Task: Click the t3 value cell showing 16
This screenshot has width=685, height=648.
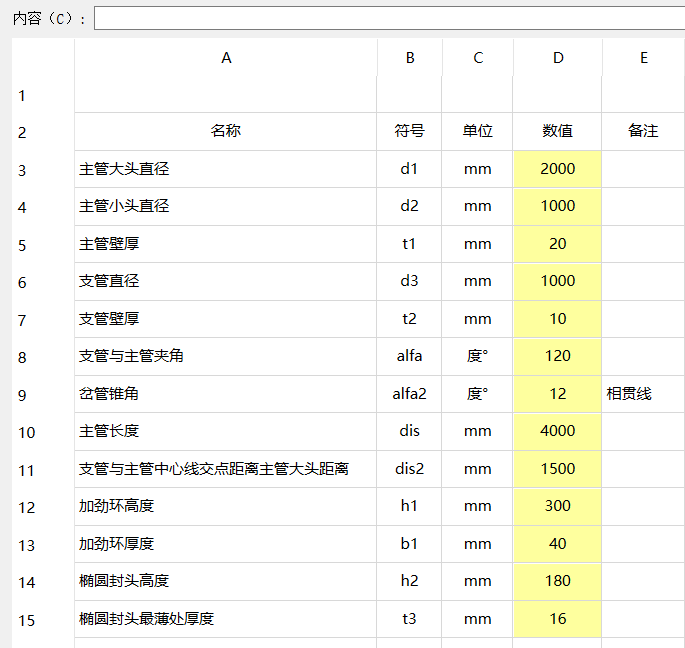Action: click(x=557, y=619)
